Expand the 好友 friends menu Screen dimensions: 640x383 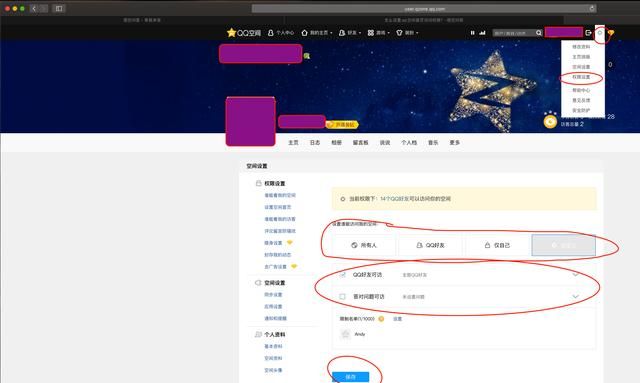pyautogui.click(x=350, y=33)
